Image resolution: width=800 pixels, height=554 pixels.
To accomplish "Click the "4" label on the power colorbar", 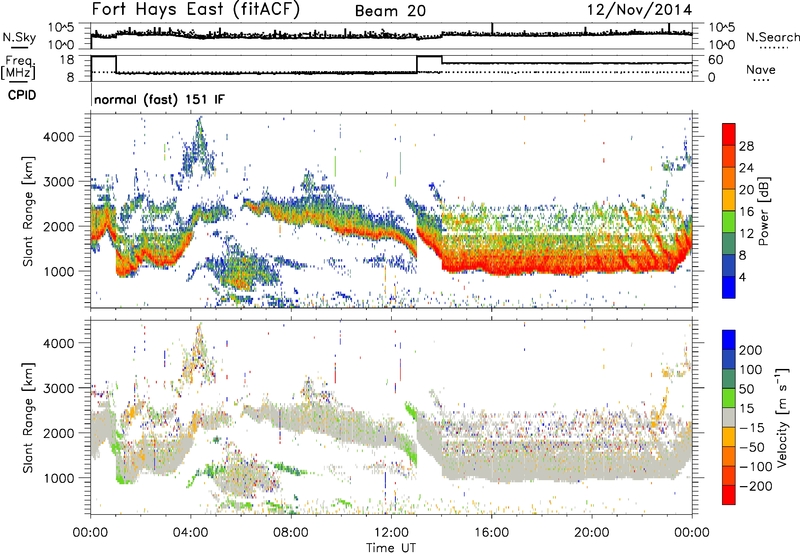I will point(743,277).
